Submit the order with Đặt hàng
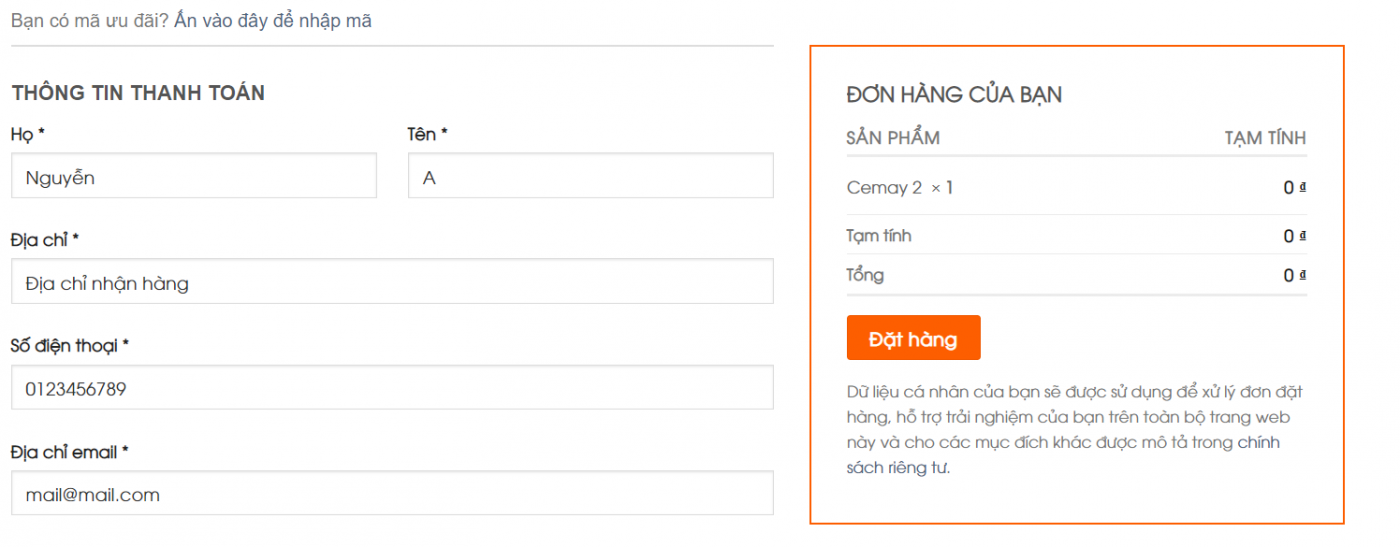This screenshot has height=547, width=1400. coord(913,338)
